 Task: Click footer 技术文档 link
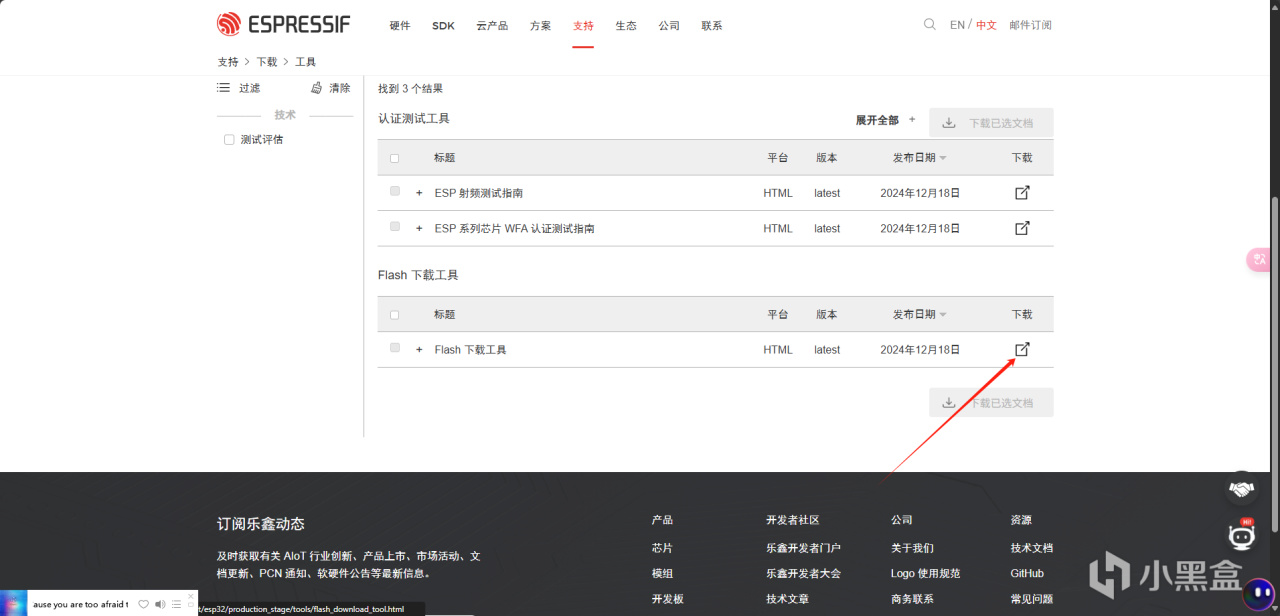1032,548
